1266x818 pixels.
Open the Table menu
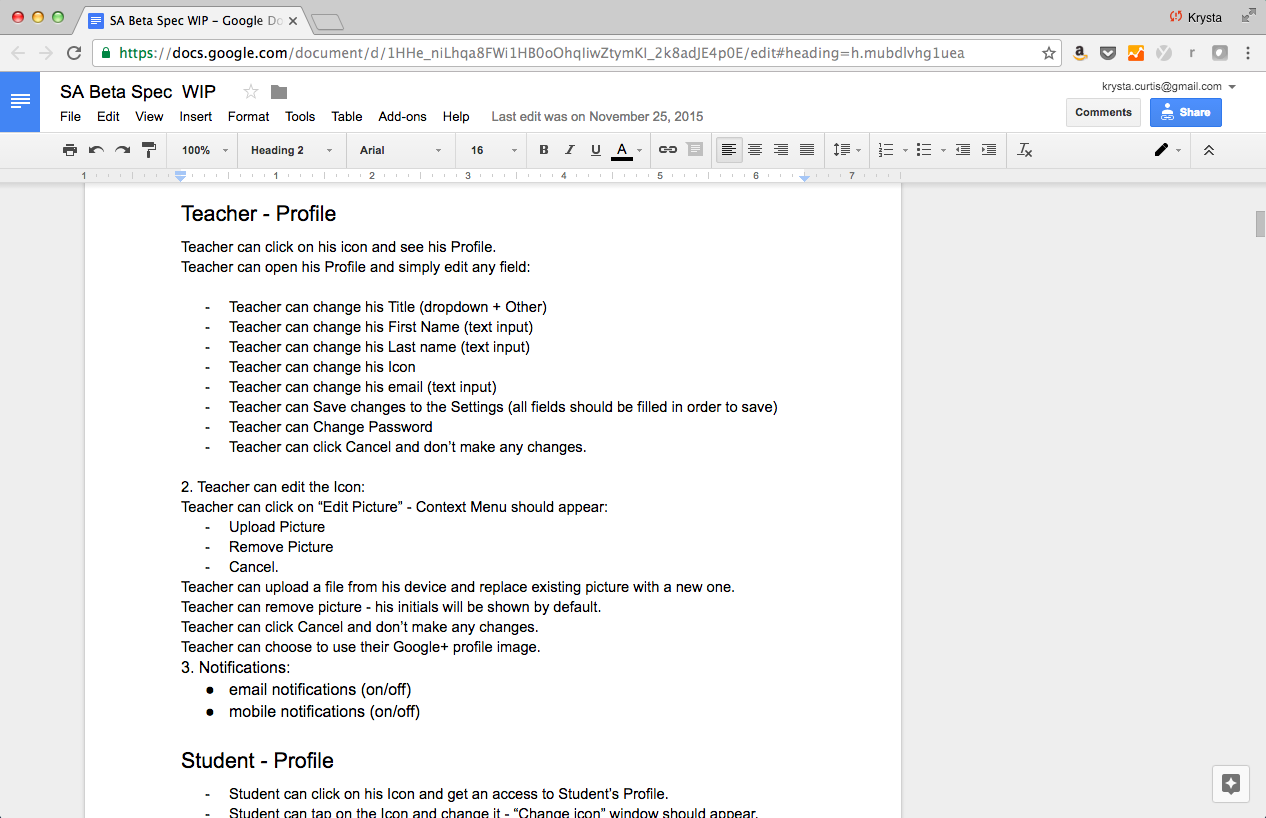point(347,116)
